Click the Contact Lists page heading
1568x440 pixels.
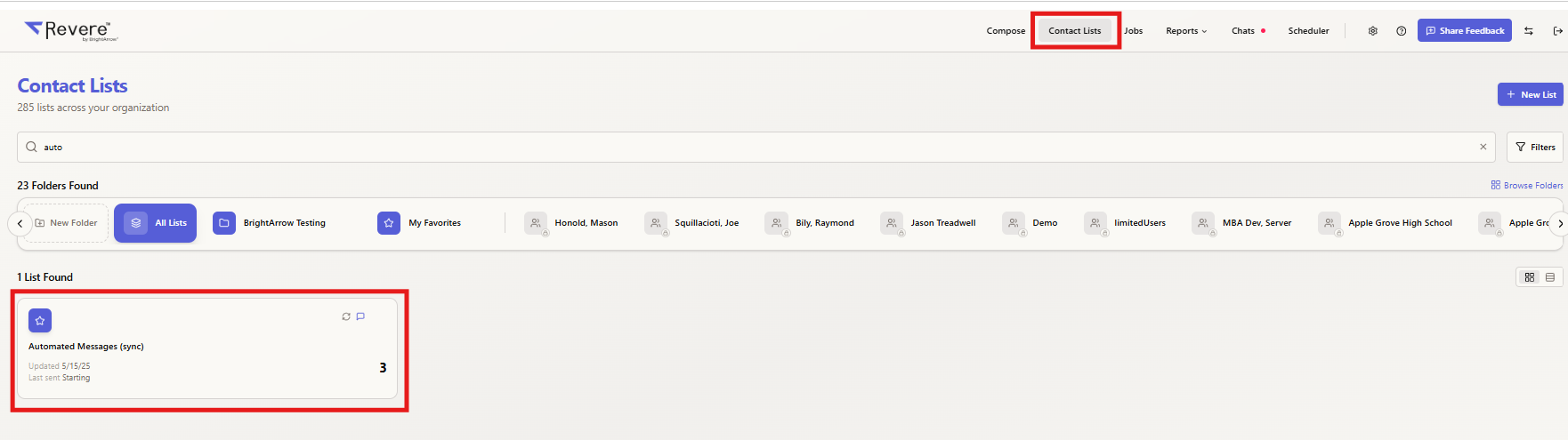tap(73, 86)
